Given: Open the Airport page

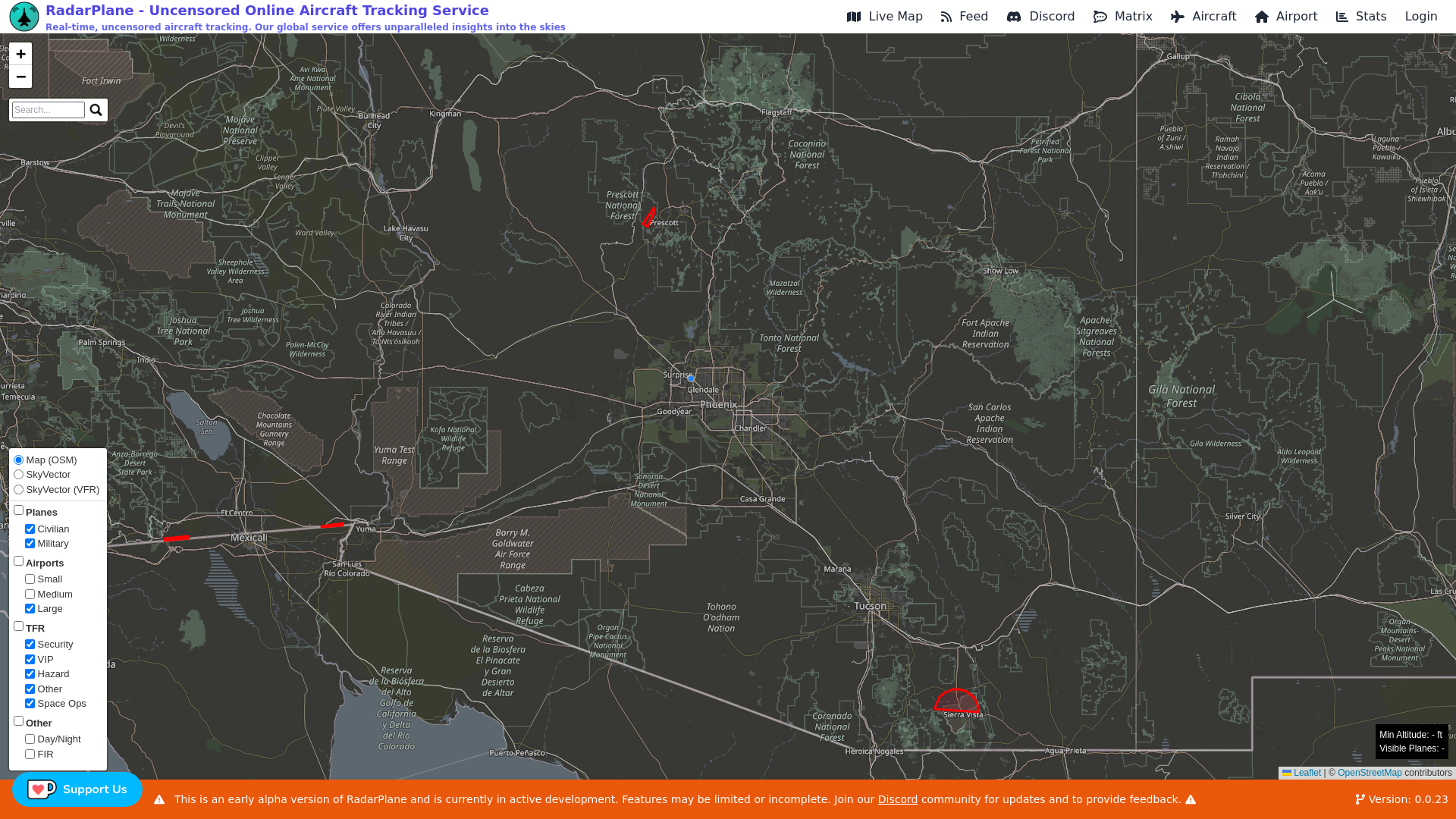Looking at the screenshot, I should click(1286, 17).
